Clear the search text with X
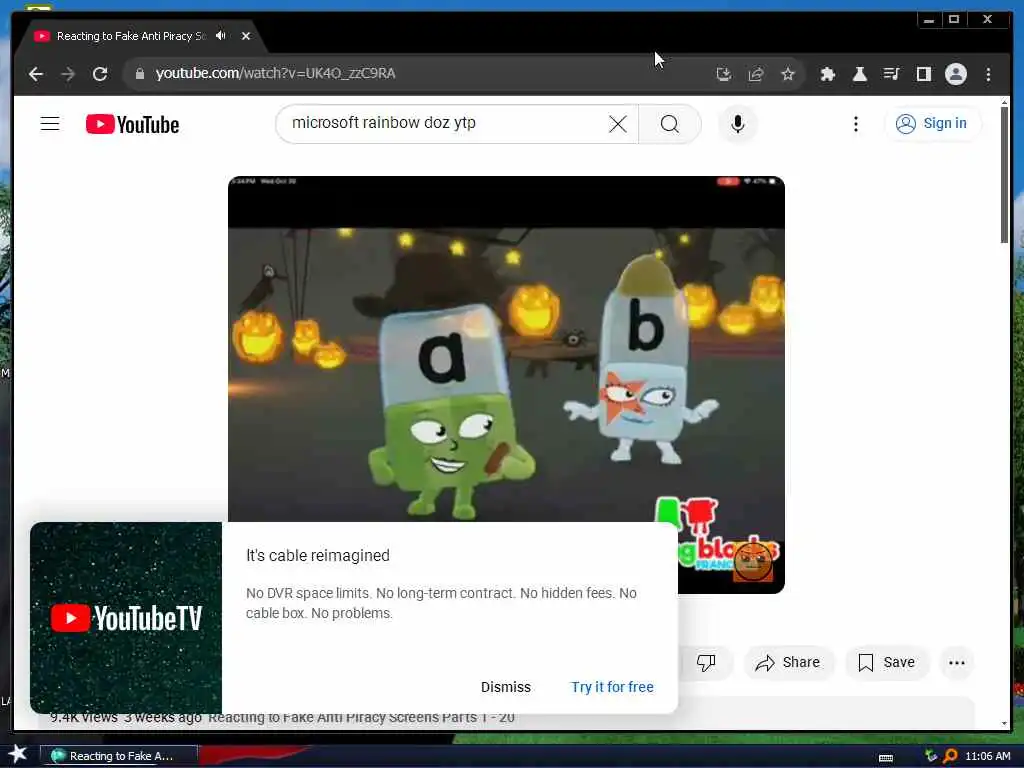Image resolution: width=1024 pixels, height=768 pixels. (x=618, y=124)
